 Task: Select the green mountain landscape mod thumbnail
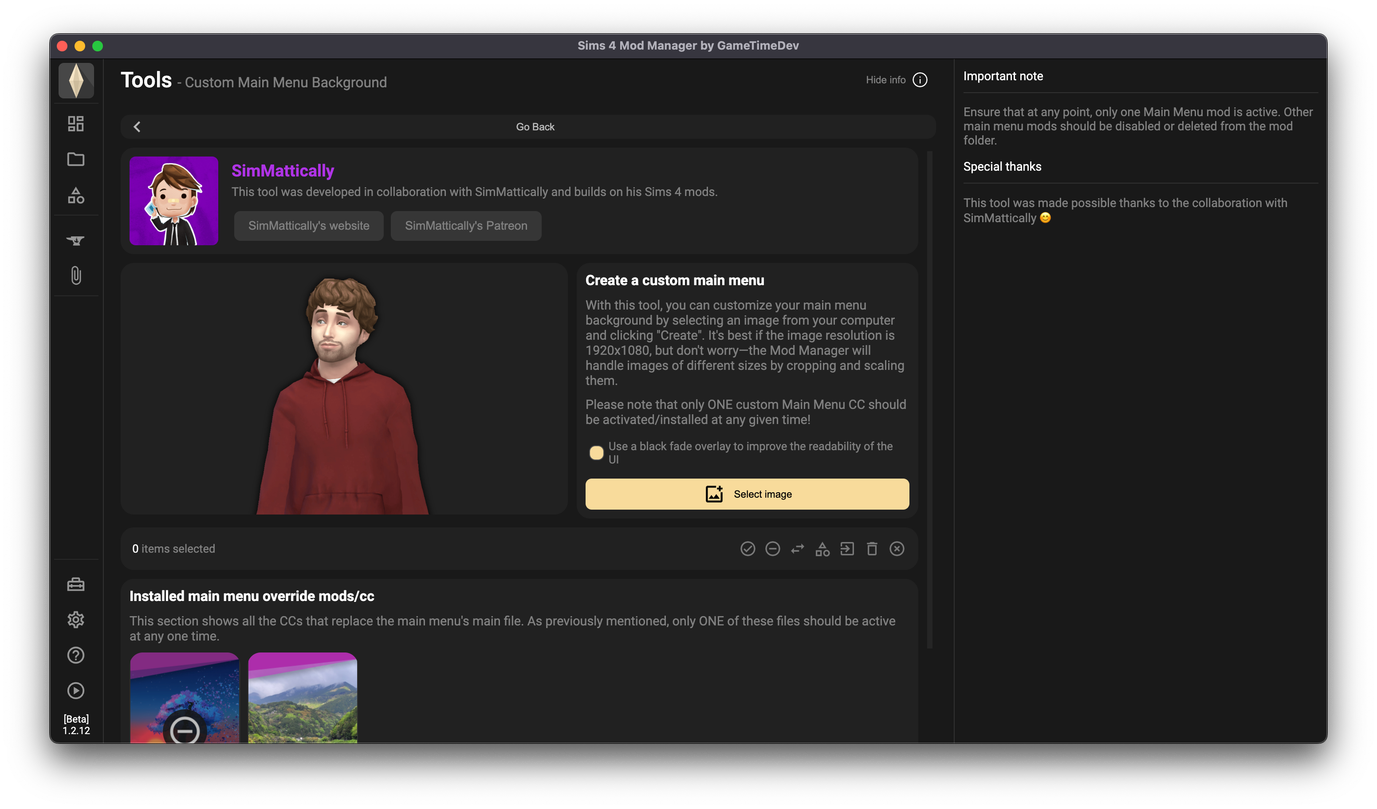(303, 698)
